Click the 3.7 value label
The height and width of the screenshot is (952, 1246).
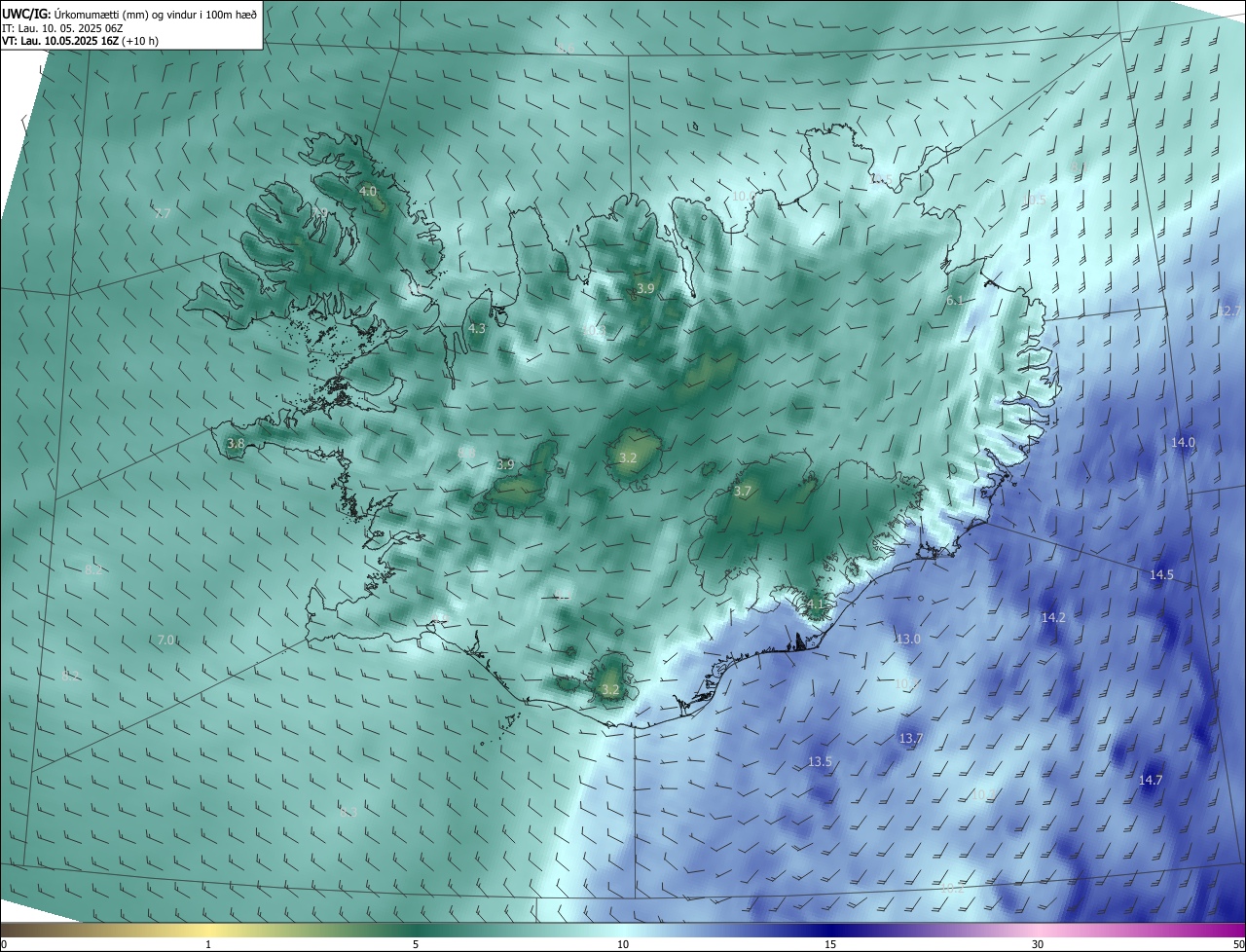click(743, 492)
